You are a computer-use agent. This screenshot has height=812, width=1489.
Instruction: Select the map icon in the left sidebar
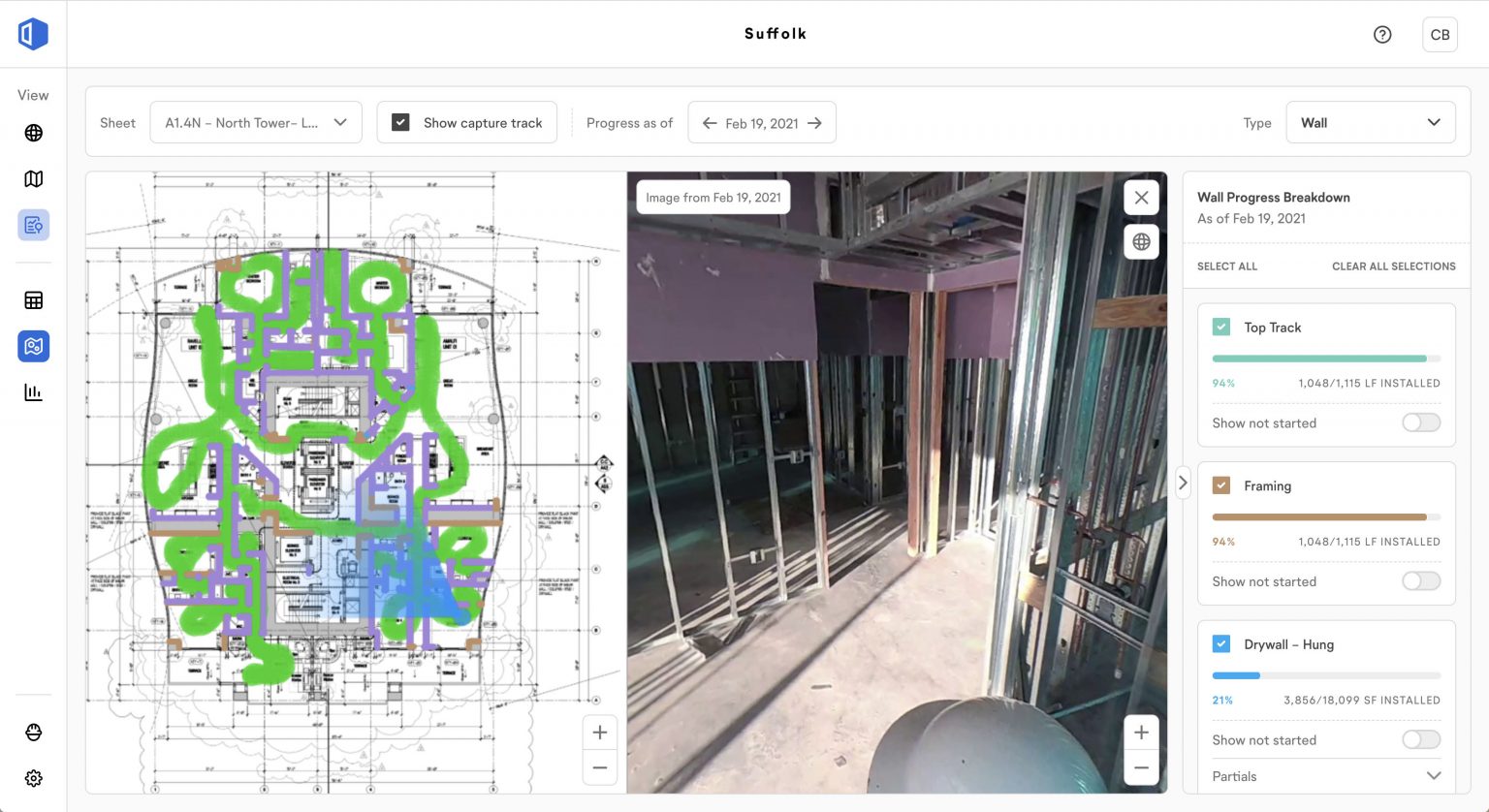click(x=33, y=178)
